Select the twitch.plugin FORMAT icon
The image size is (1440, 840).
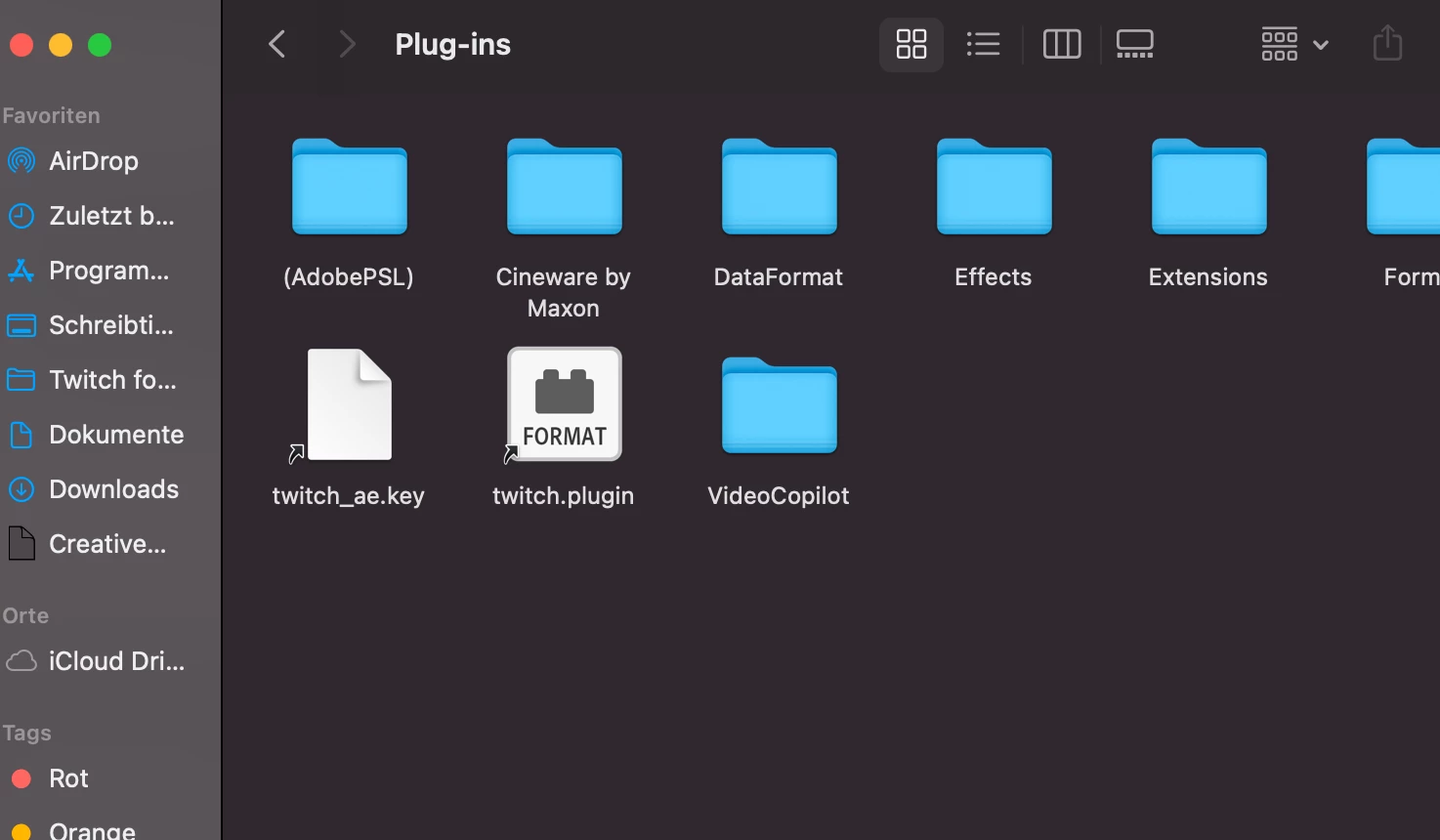coord(565,404)
